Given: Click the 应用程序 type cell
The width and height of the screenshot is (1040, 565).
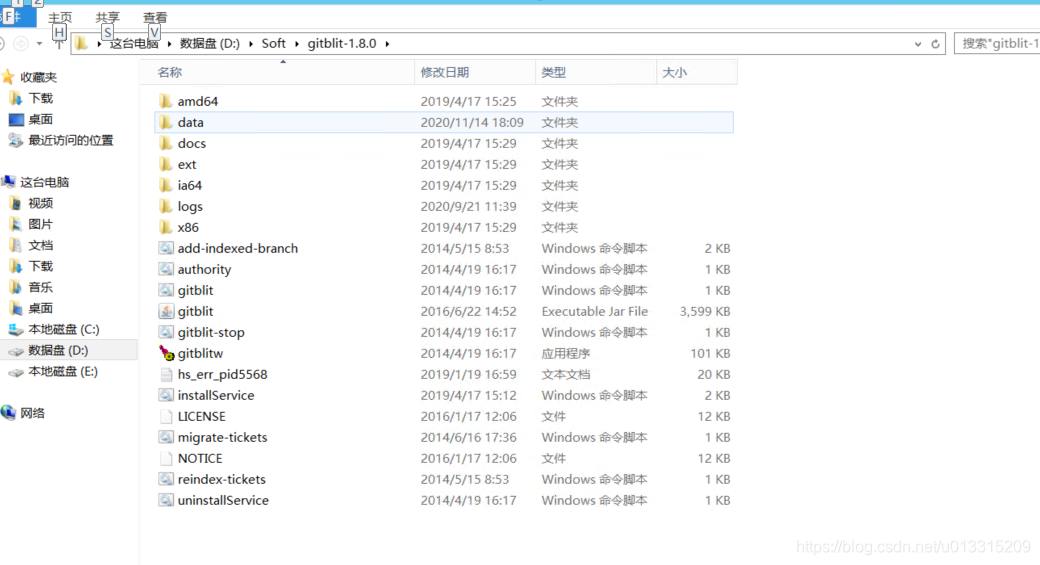Looking at the screenshot, I should [565, 353].
